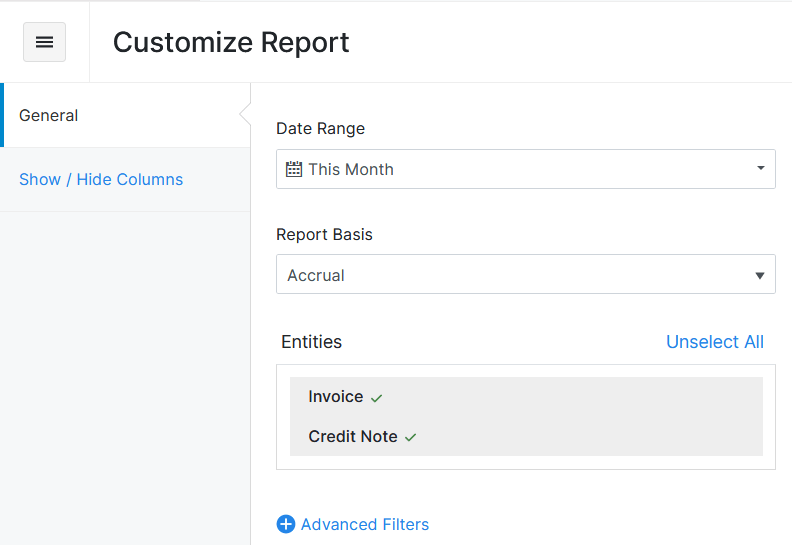Open the Advanced Filters link
This screenshot has width=792, height=545.
(x=365, y=524)
